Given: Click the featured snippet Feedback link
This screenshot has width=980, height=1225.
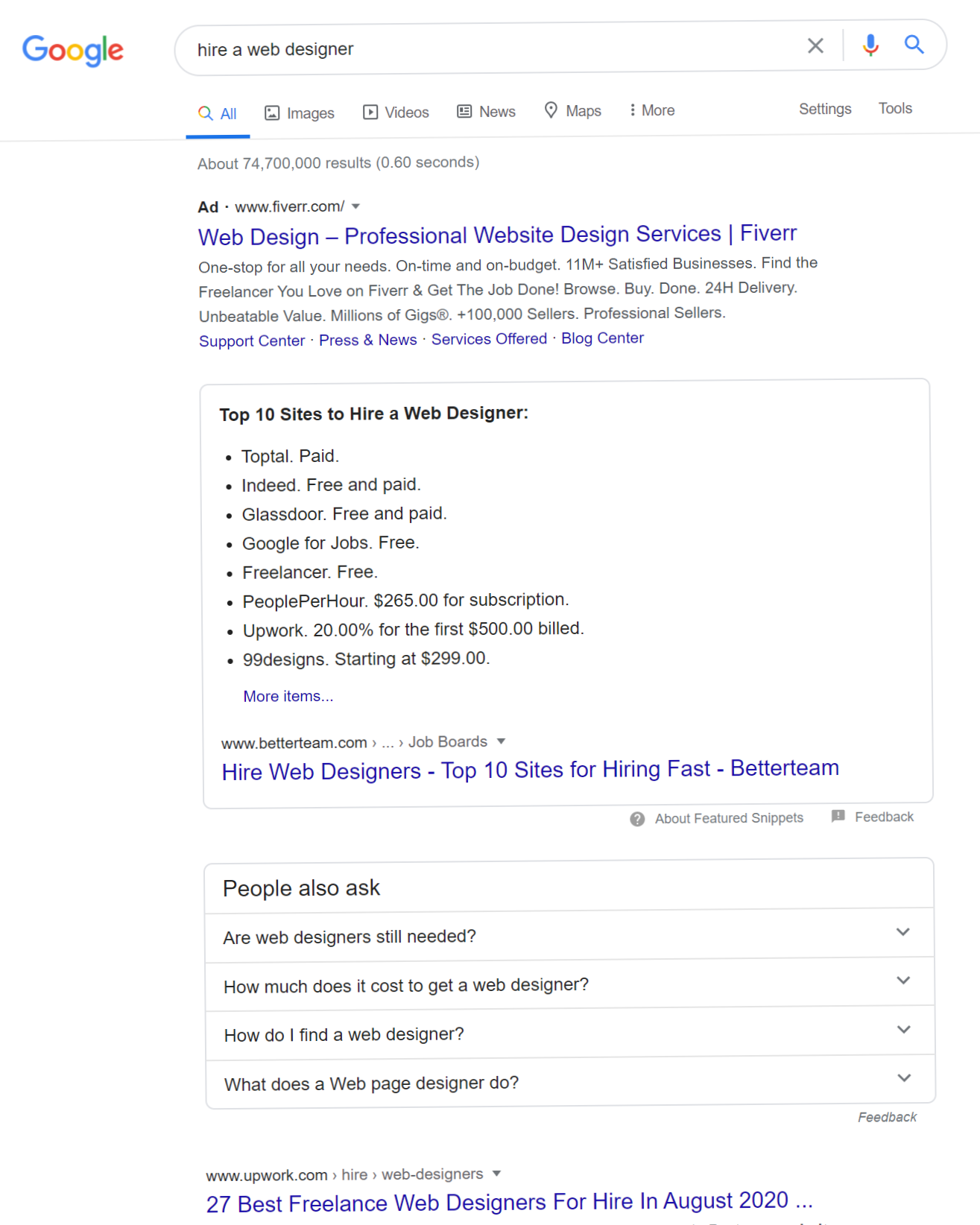Looking at the screenshot, I should [x=884, y=817].
